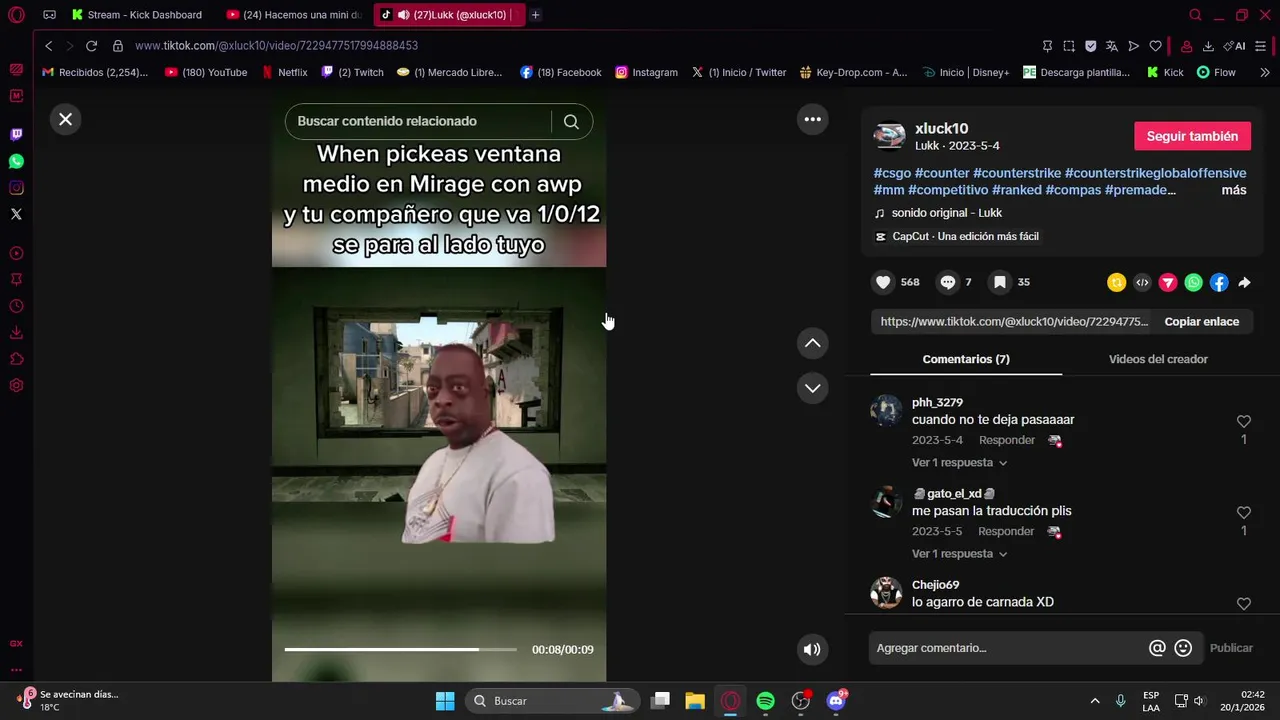Like the video with the heart icon

[x=883, y=282]
